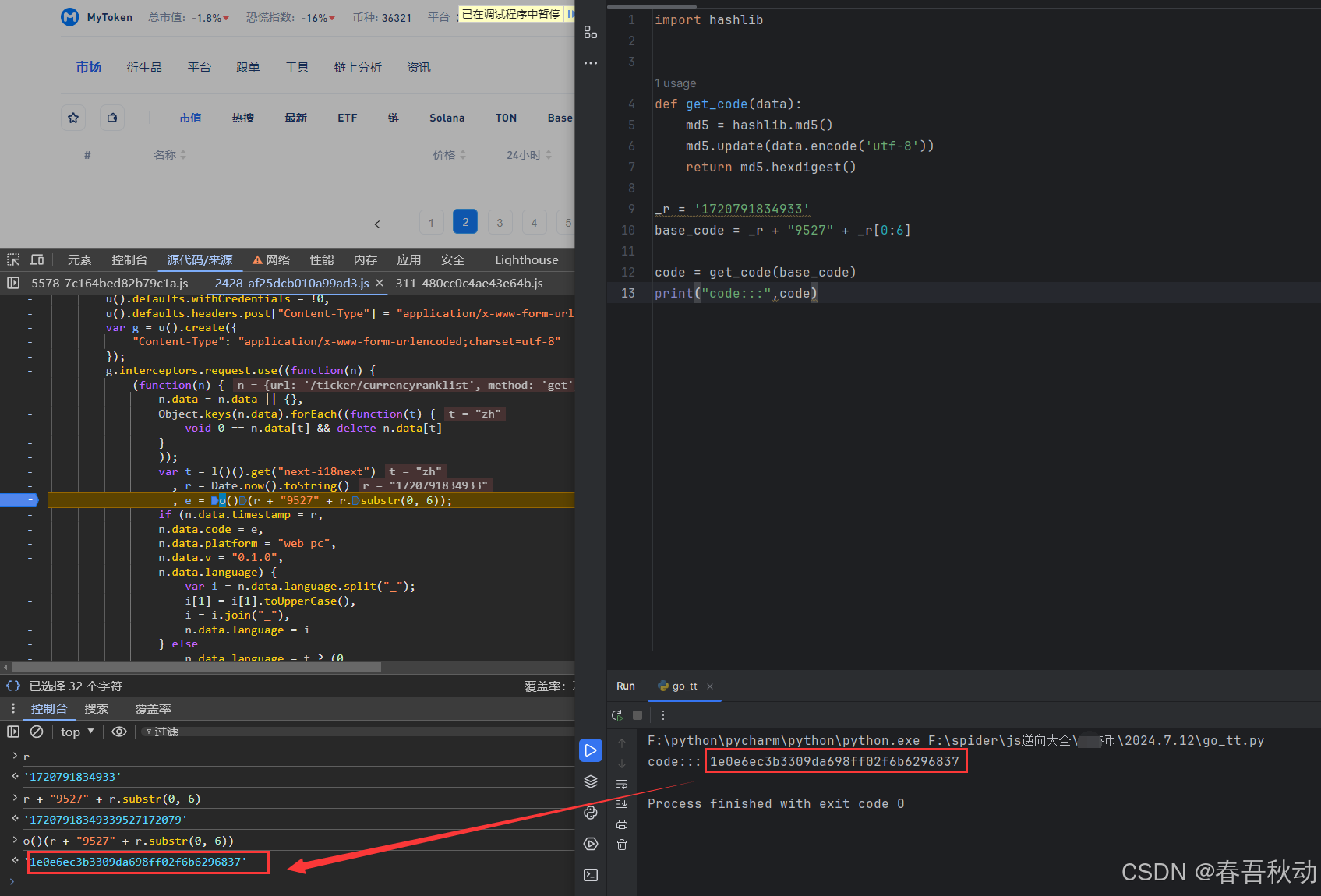Clear run output with the trash icon
Image resolution: width=1321 pixels, height=896 pixels.
tap(622, 845)
